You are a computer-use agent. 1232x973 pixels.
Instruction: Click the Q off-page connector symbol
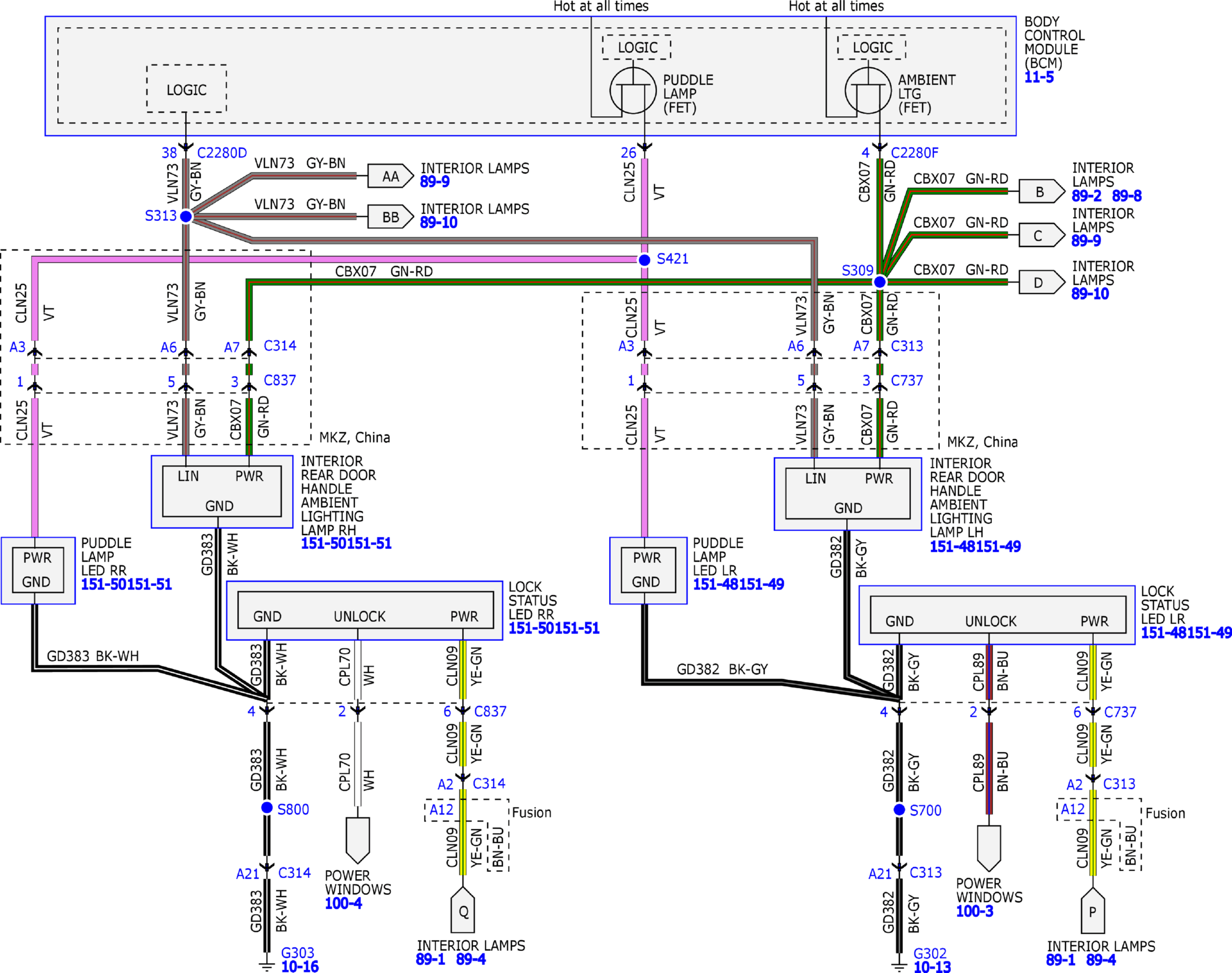pyautogui.click(x=463, y=911)
